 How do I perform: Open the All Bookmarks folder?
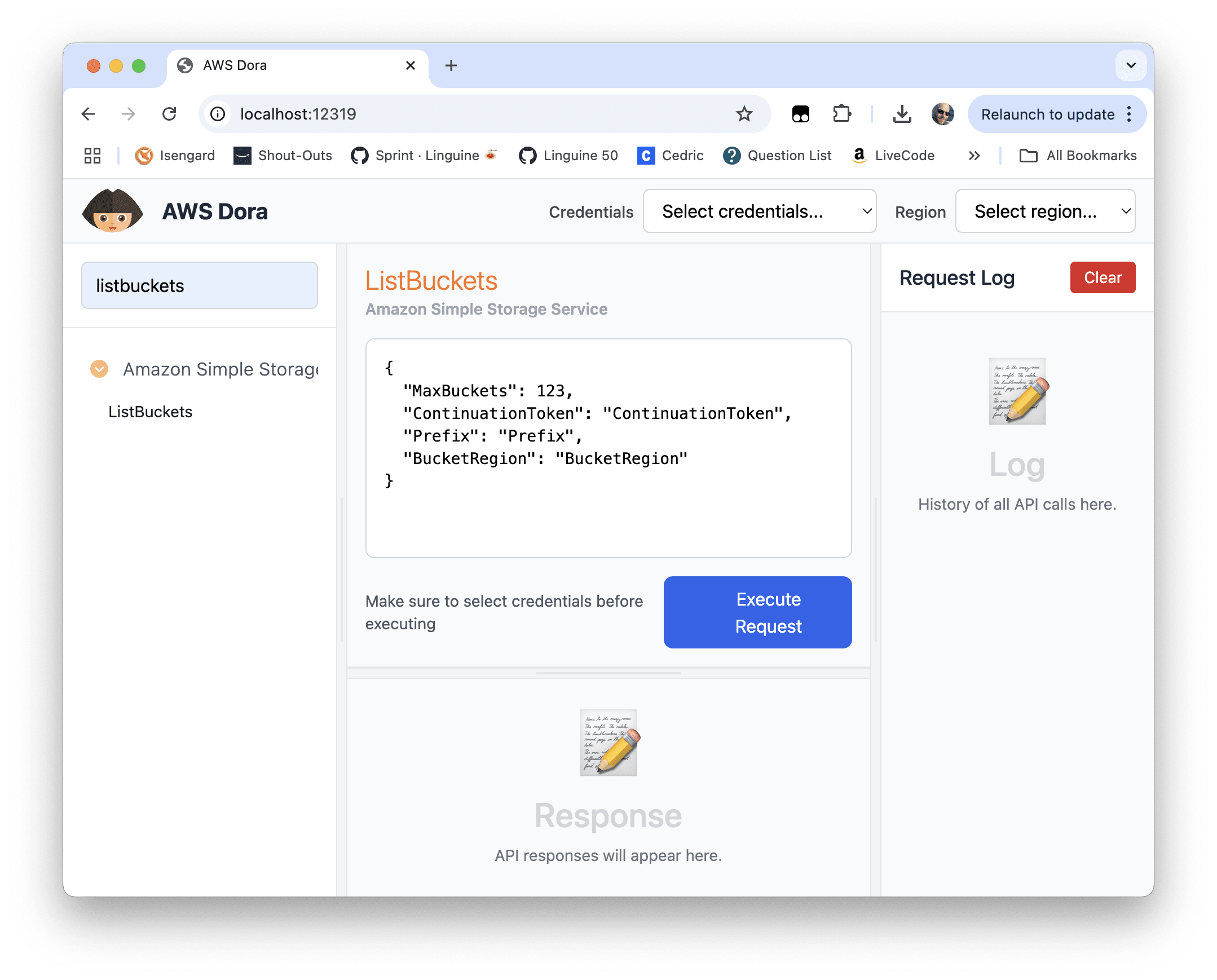coord(1078,156)
